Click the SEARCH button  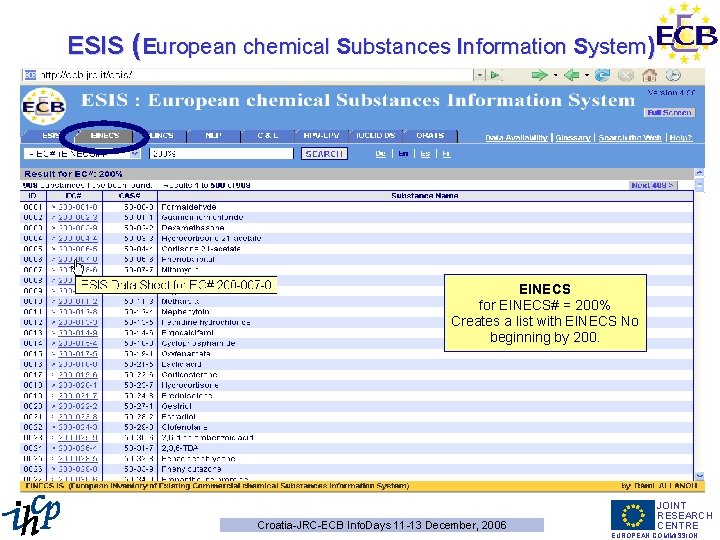point(324,154)
